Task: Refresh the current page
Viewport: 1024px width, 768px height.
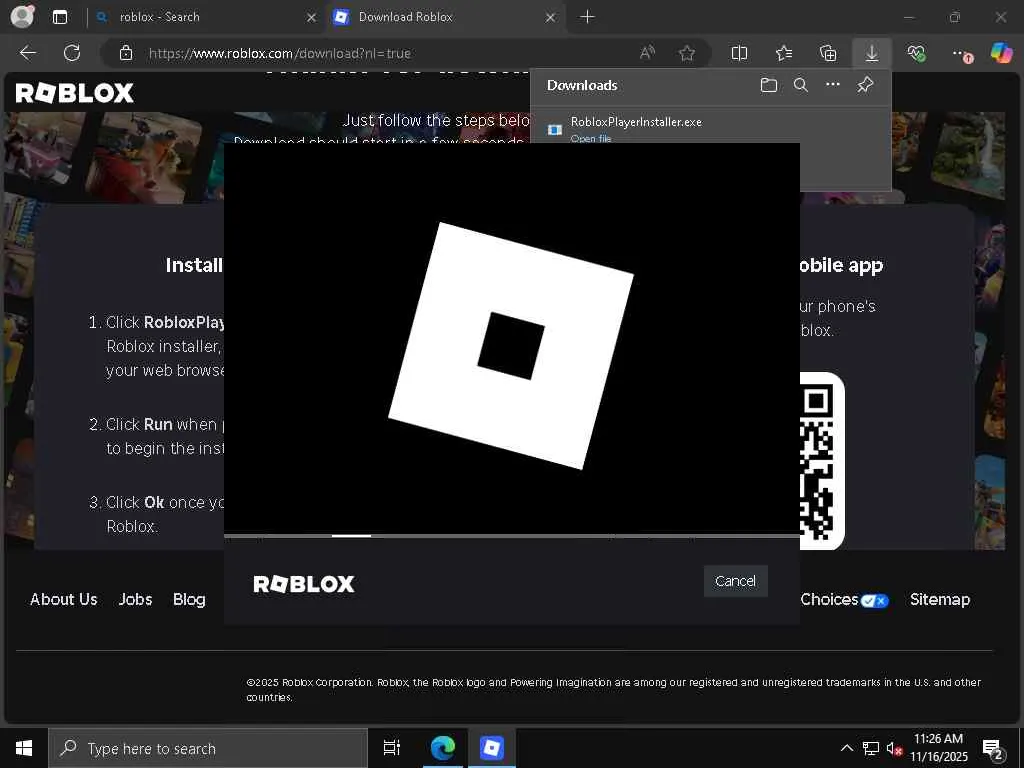Action: [x=72, y=53]
